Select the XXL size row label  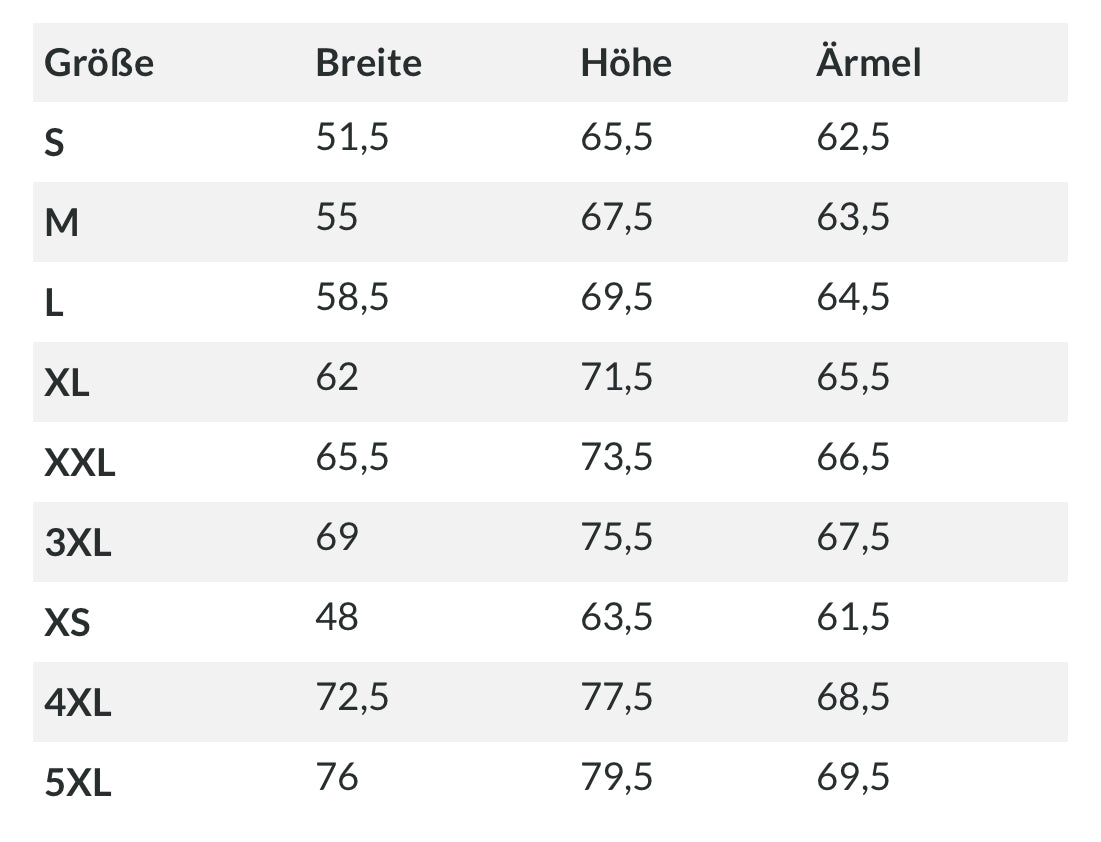79,463
